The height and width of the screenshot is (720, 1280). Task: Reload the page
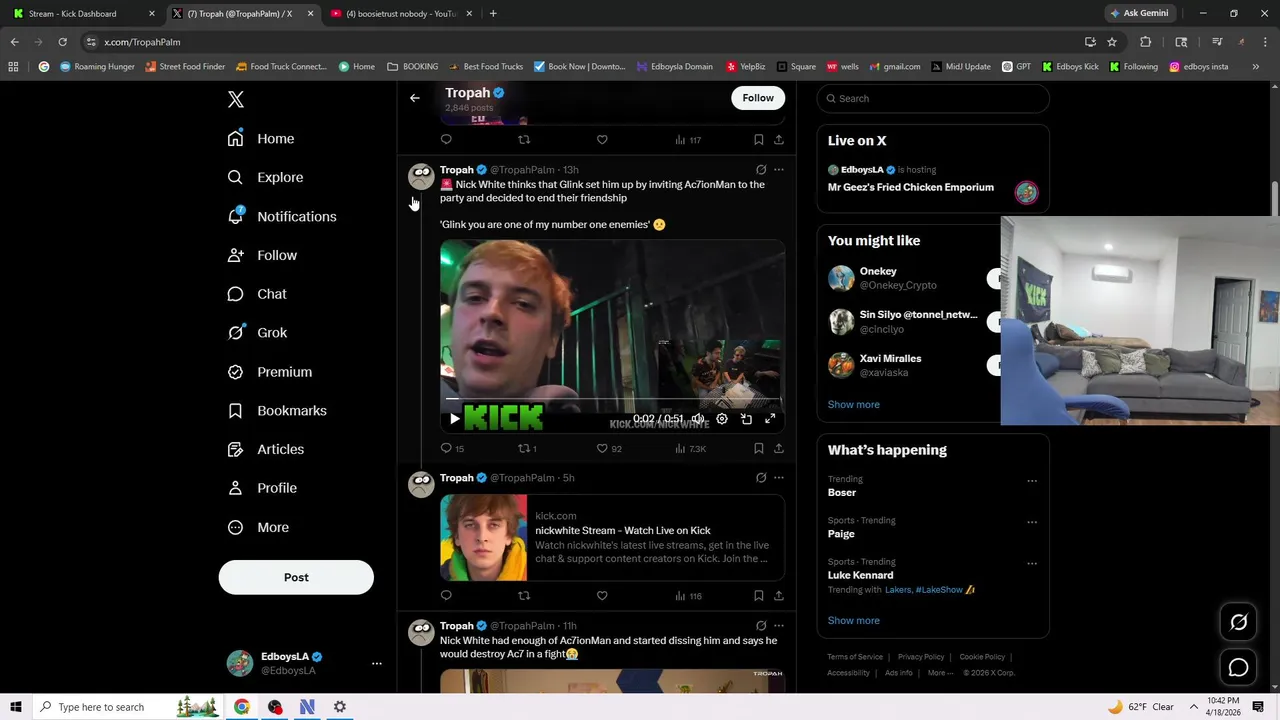point(62,42)
